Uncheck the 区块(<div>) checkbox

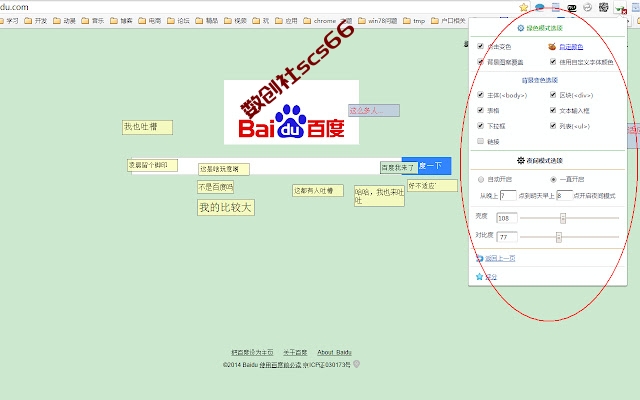(553, 95)
